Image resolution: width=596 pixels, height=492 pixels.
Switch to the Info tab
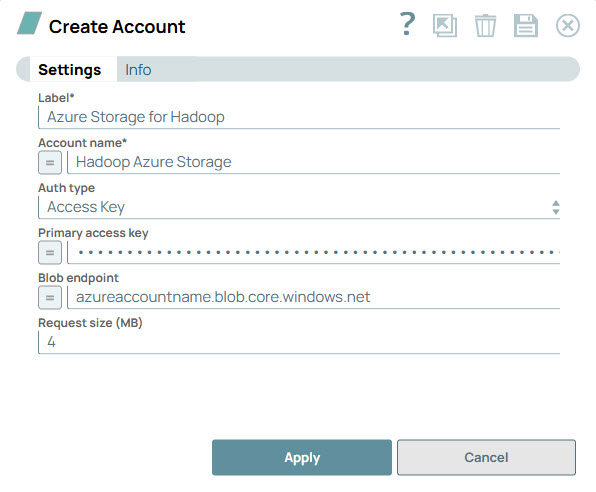tap(138, 70)
